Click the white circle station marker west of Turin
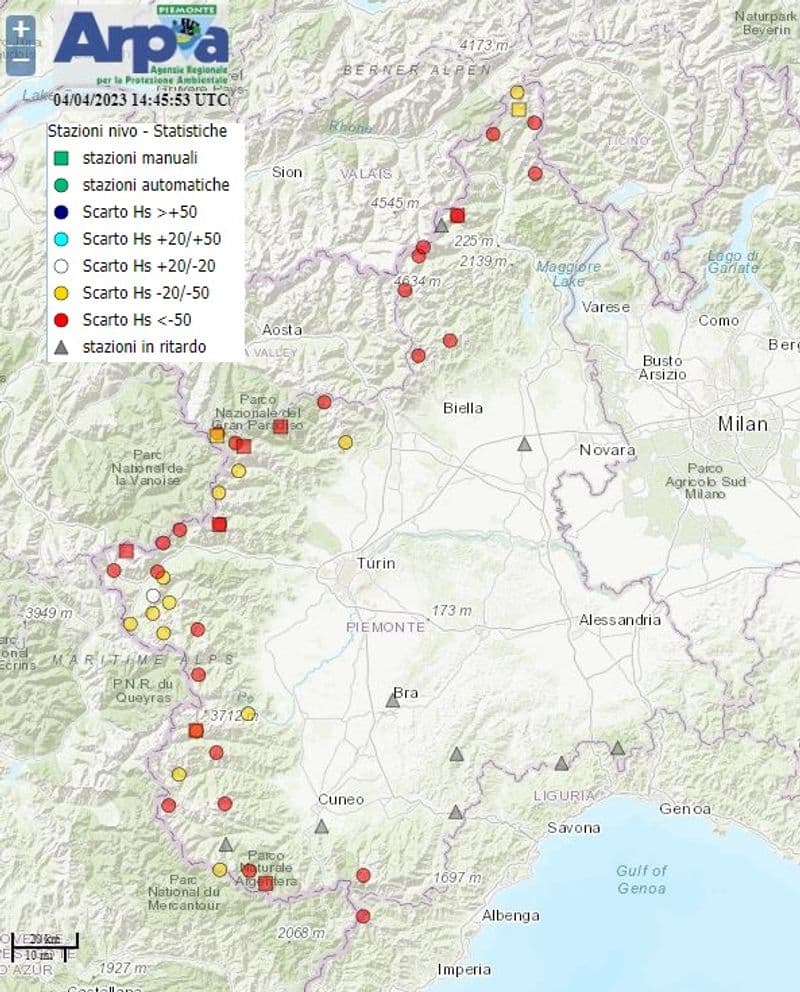The width and height of the screenshot is (800, 992). 153,596
